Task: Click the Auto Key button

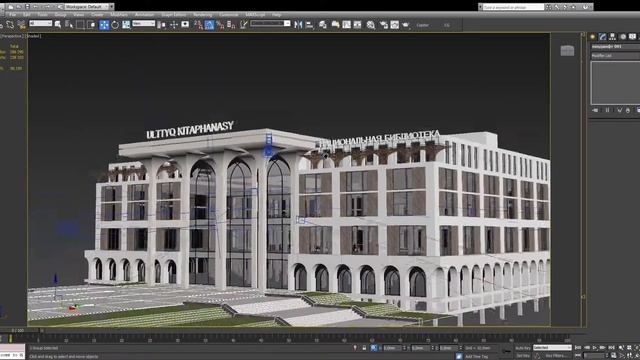Action: pyautogui.click(x=523, y=348)
